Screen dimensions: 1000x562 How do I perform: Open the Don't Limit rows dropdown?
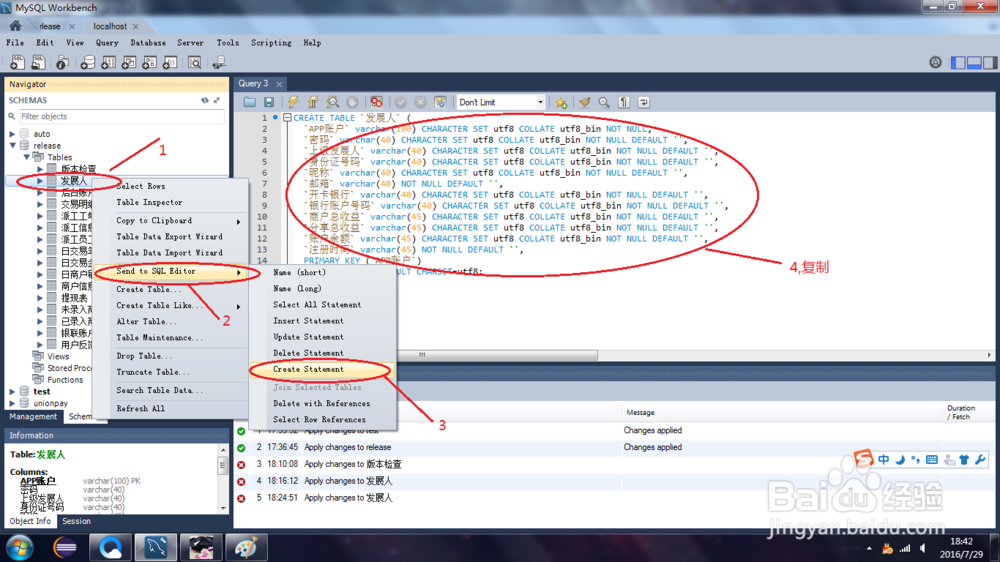(x=501, y=102)
